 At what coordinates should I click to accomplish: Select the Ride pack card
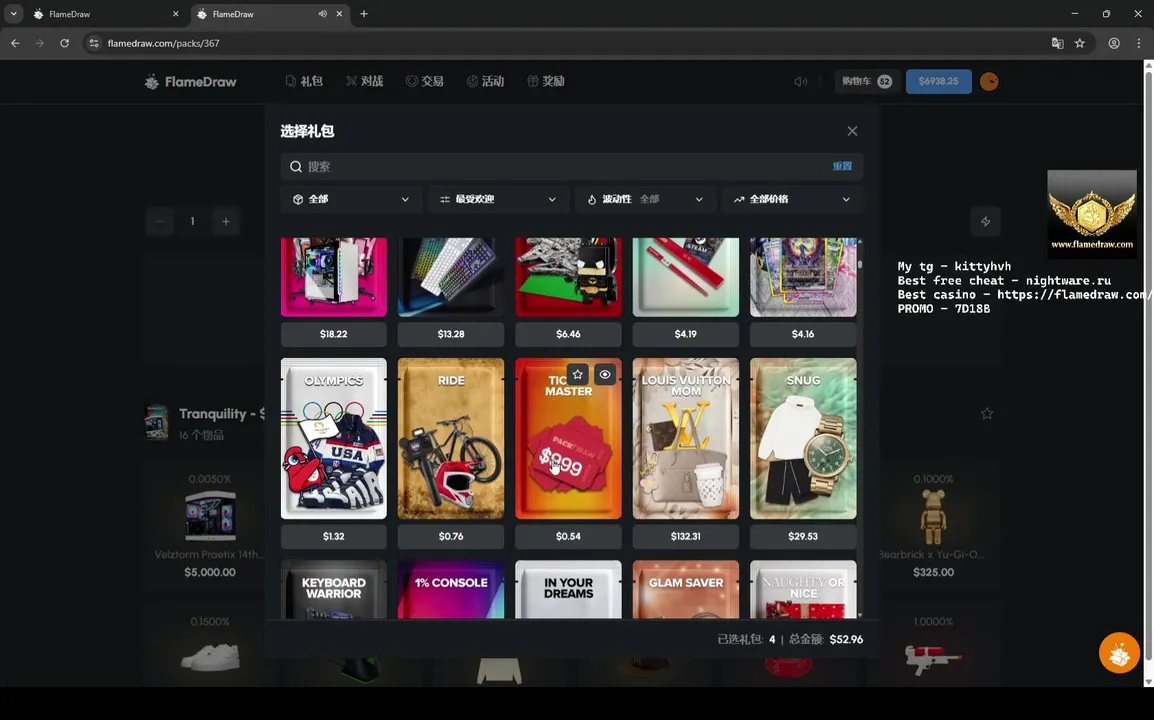[x=451, y=439]
